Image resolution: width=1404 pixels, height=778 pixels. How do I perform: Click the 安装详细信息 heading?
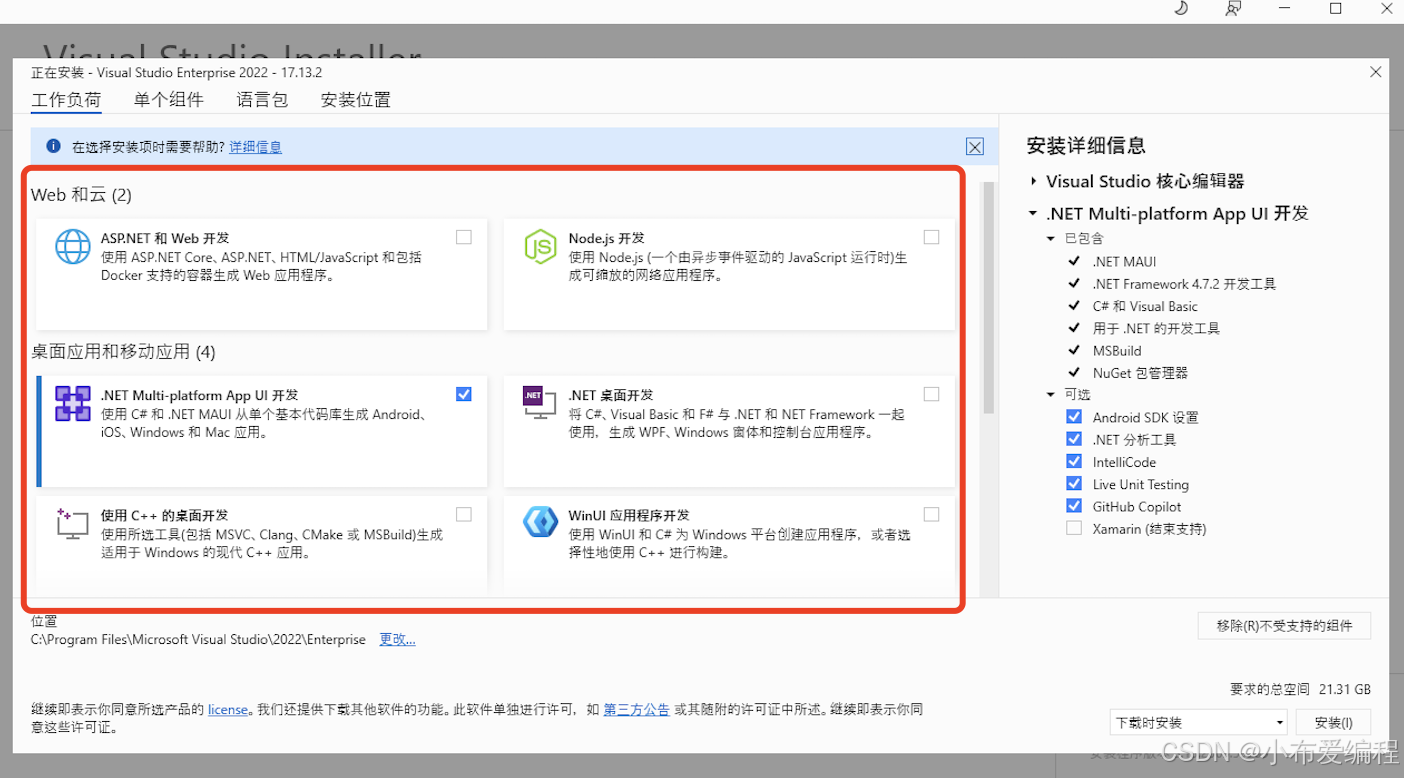coord(1086,146)
